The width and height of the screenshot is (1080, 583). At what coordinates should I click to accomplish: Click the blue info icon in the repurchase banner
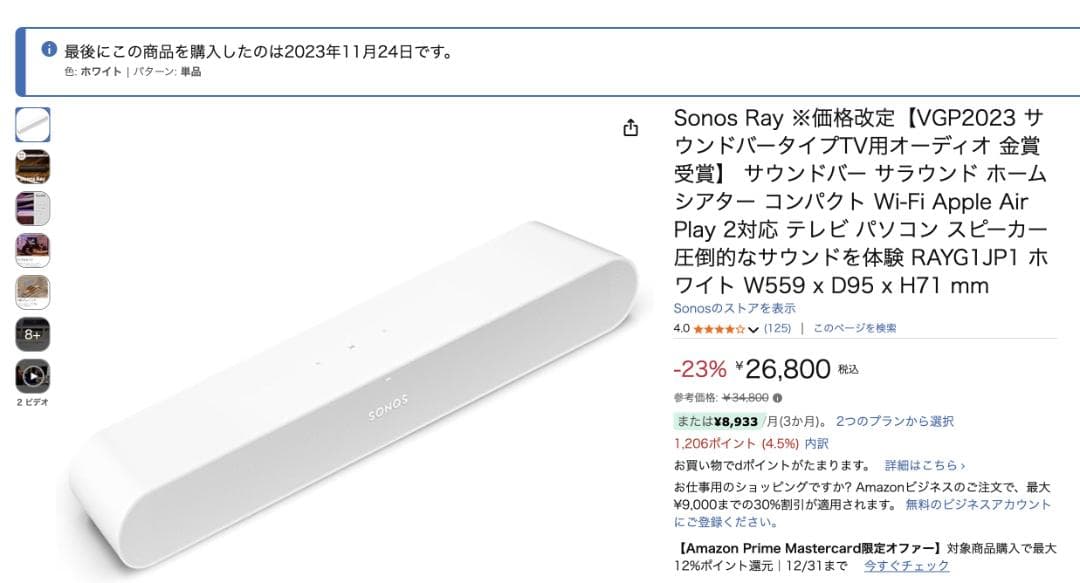[x=49, y=48]
